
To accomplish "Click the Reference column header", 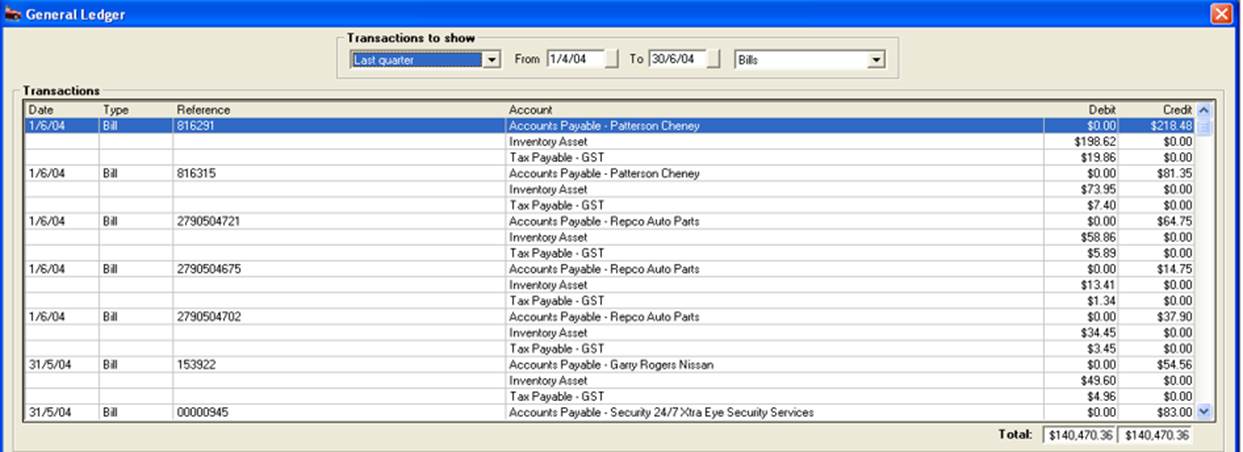I will 338,110.
